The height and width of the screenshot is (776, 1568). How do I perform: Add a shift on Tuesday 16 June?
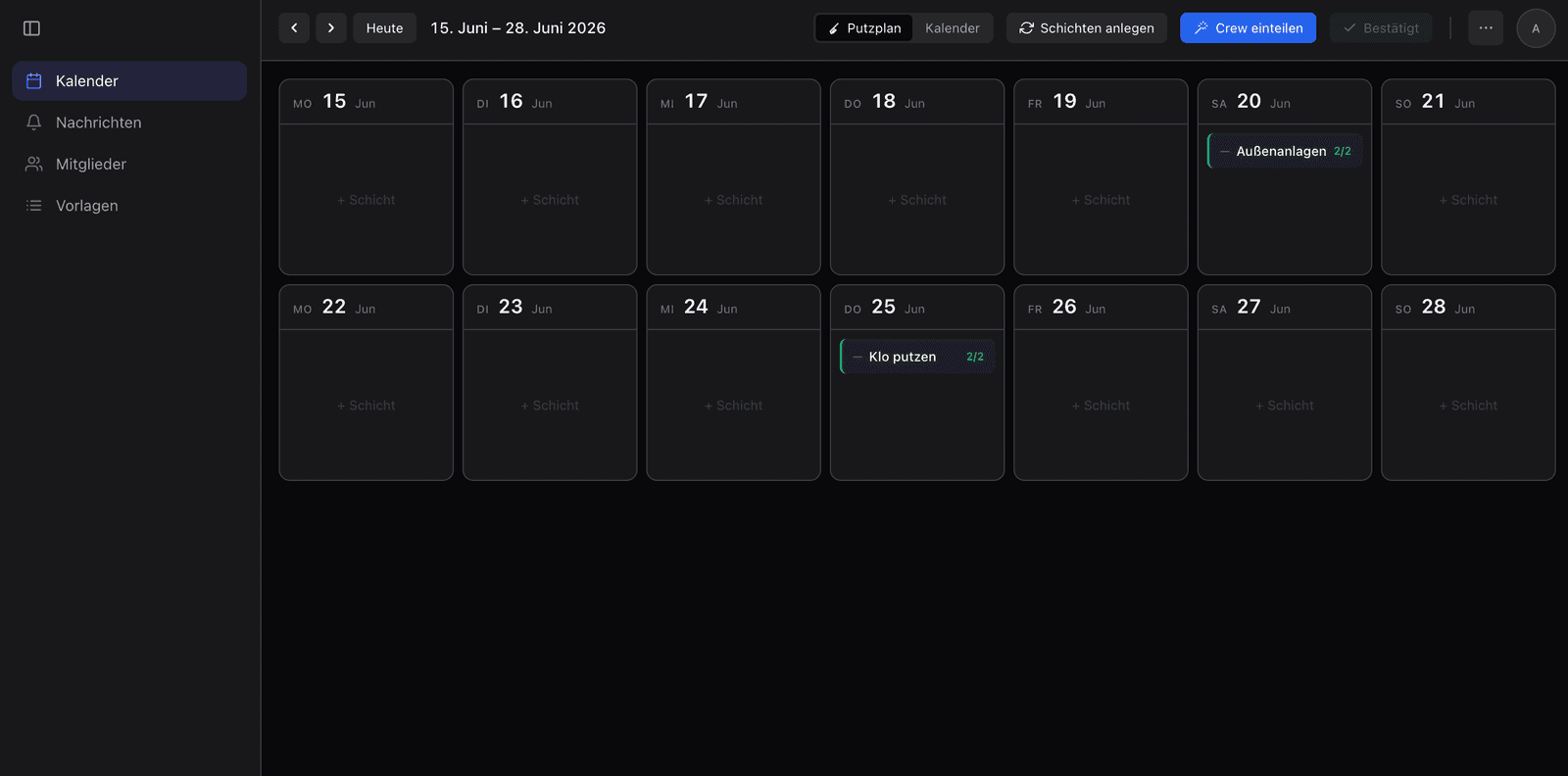[550, 200]
